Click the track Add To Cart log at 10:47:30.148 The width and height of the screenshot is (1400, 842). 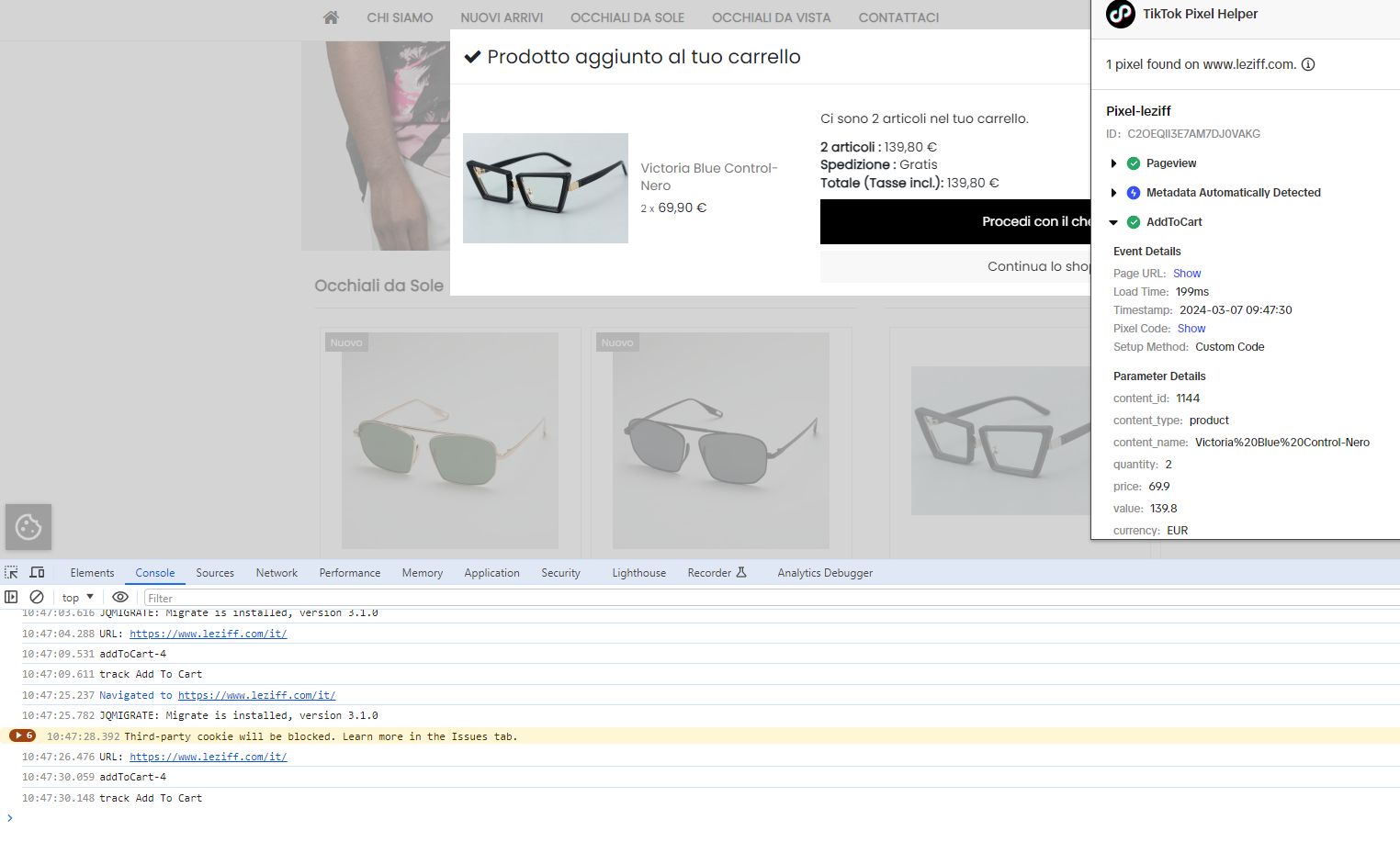point(151,798)
